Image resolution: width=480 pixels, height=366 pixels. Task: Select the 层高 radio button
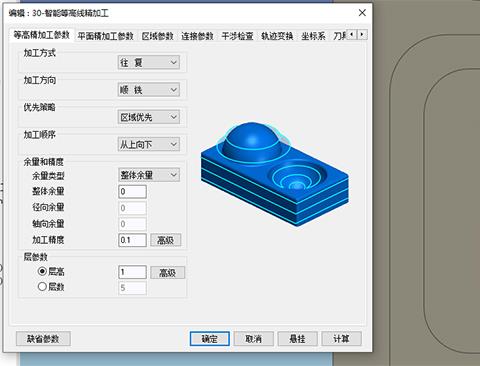(x=42, y=271)
